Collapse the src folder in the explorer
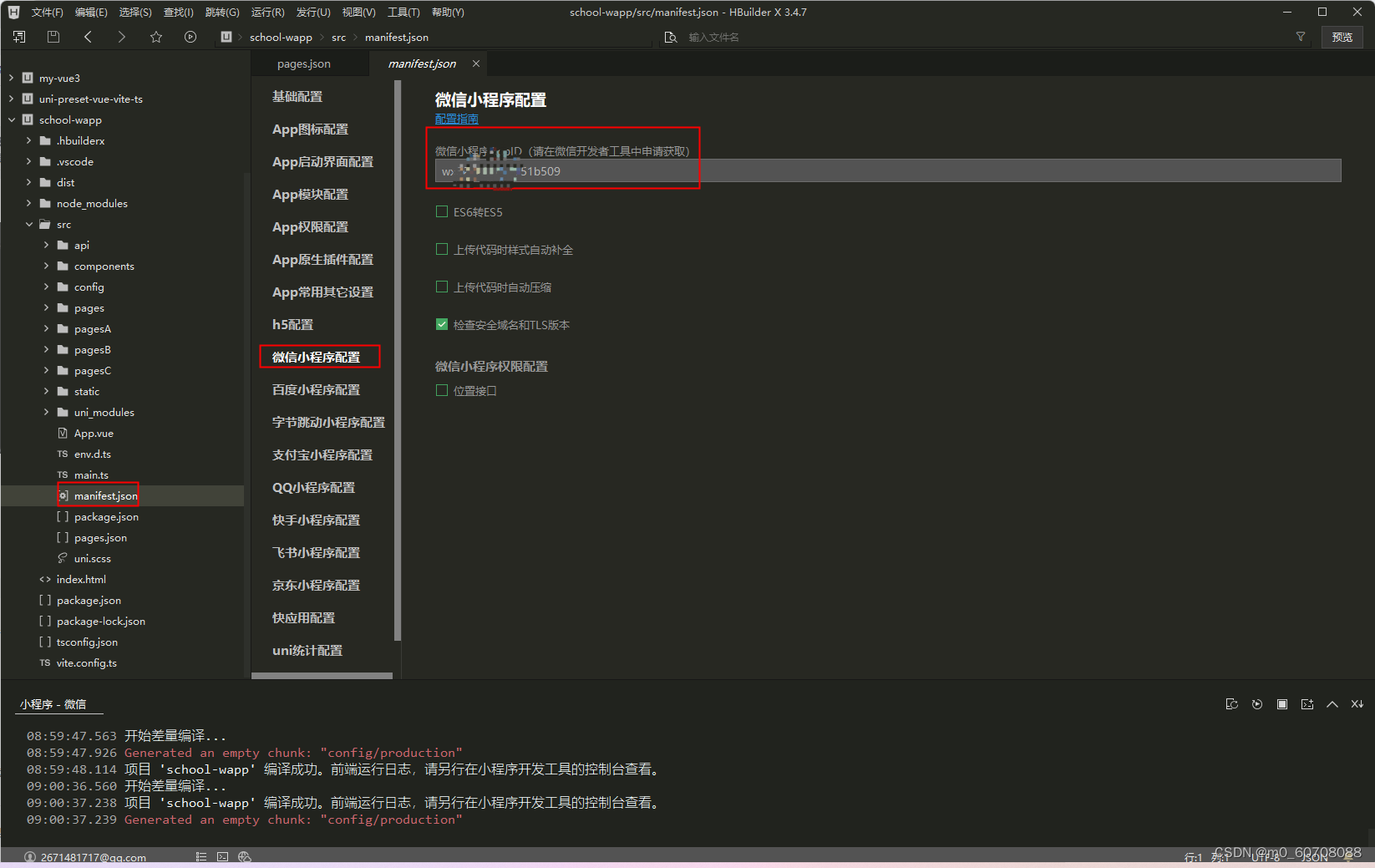 click(30, 224)
